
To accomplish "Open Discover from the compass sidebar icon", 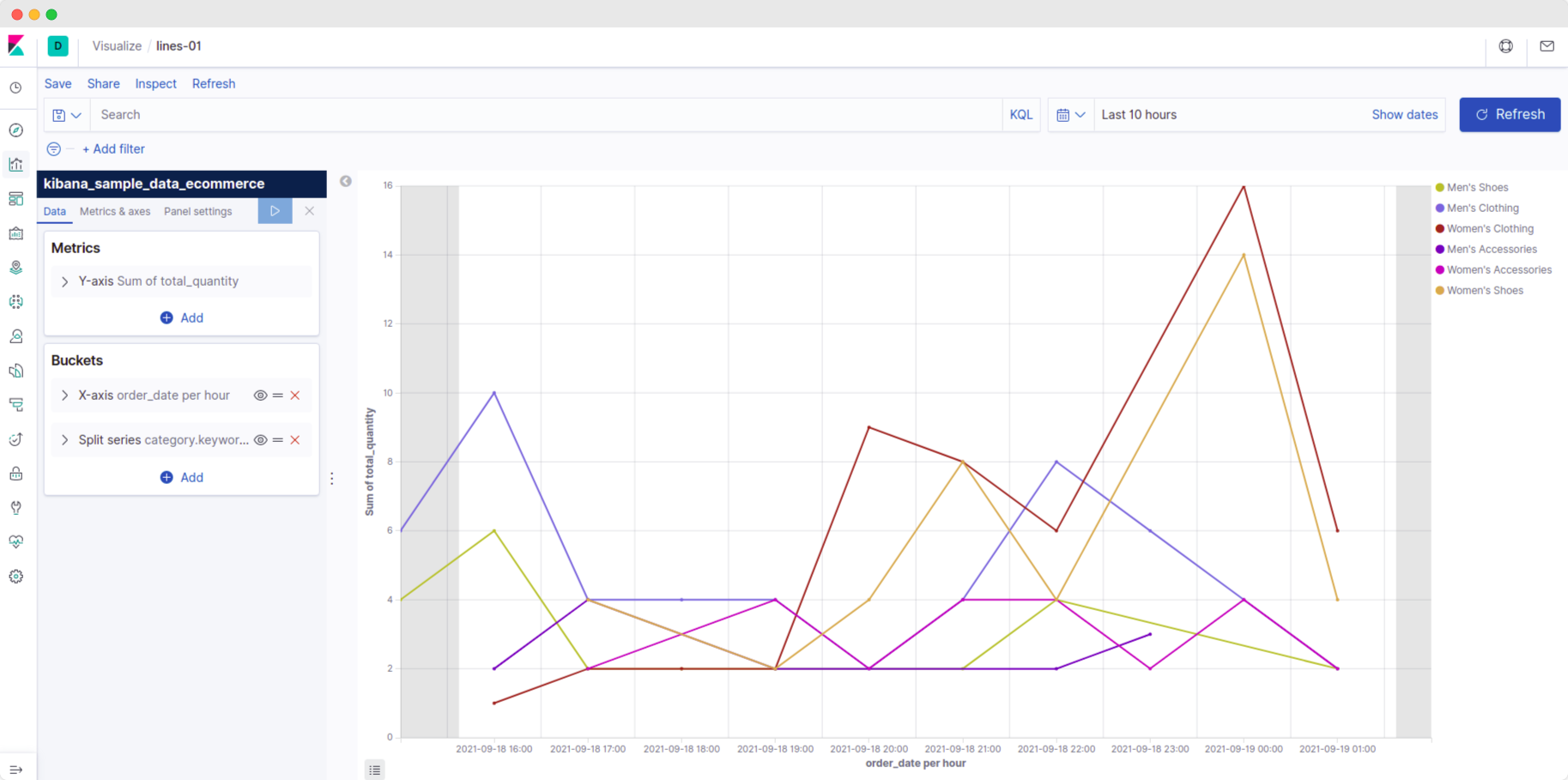I will tap(16, 130).
